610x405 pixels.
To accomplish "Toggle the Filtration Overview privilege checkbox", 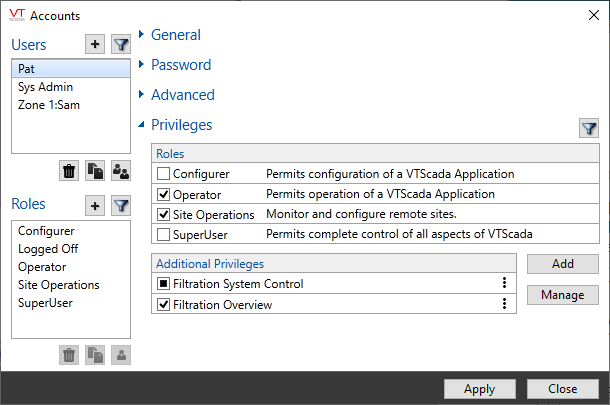I will click(163, 305).
